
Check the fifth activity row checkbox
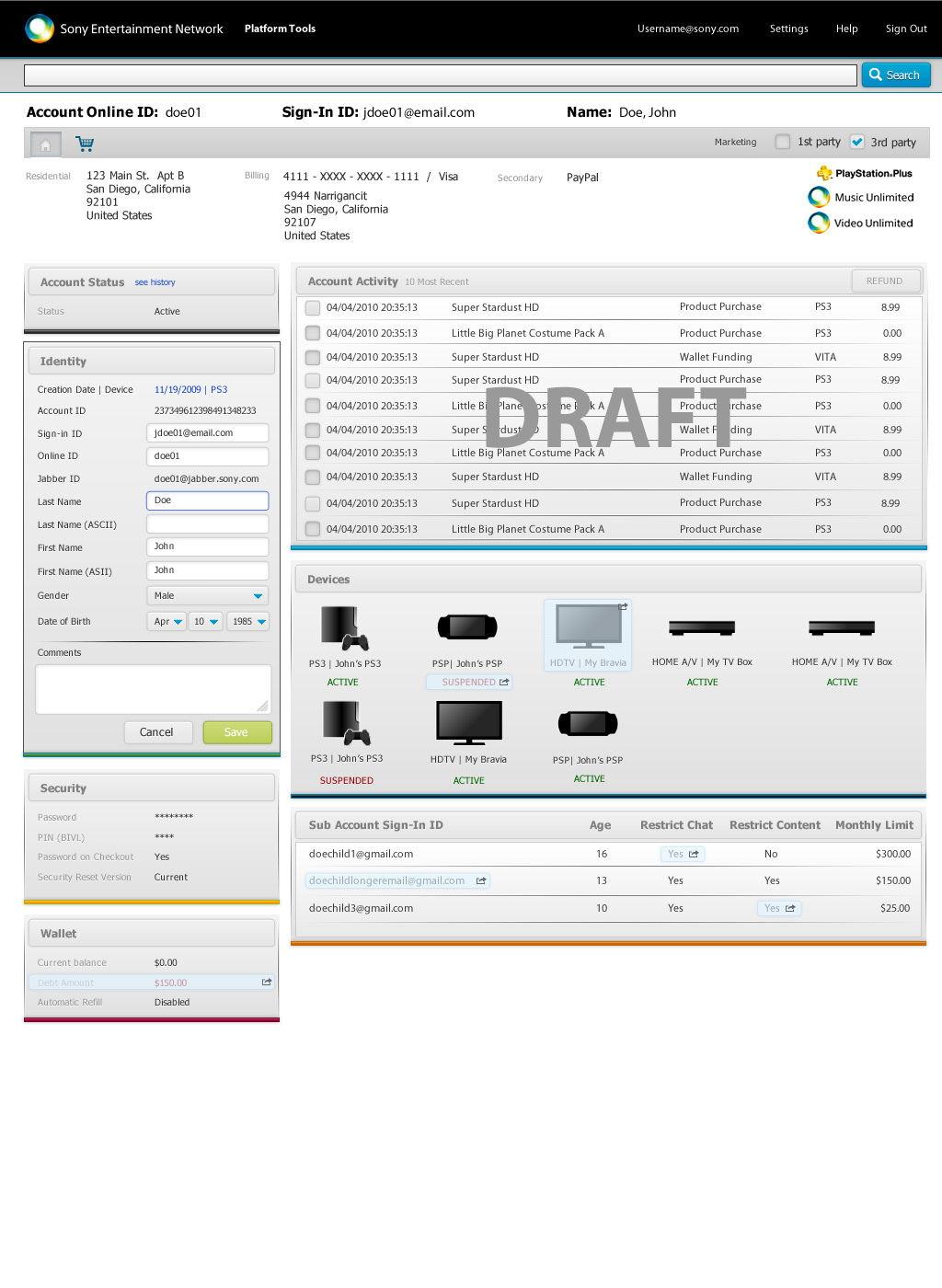coord(313,406)
